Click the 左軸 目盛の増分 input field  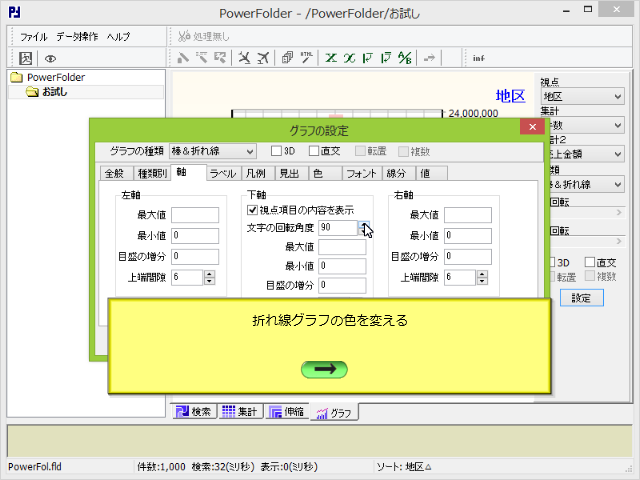pos(195,256)
